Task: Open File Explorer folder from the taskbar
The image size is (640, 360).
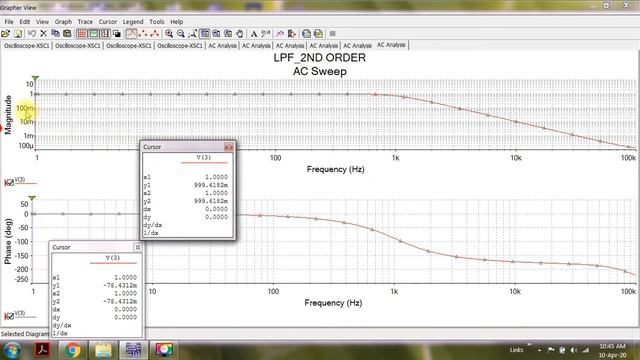Action: click(103, 350)
